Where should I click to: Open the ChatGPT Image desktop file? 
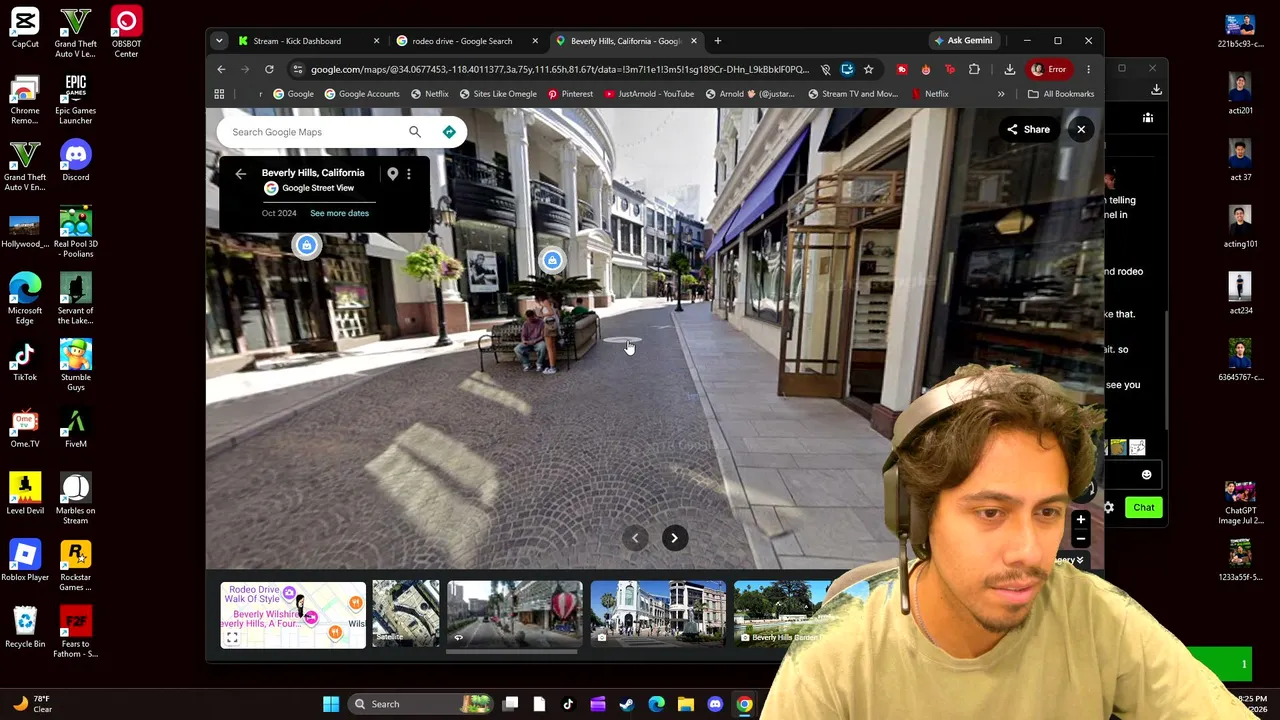[x=1240, y=503]
